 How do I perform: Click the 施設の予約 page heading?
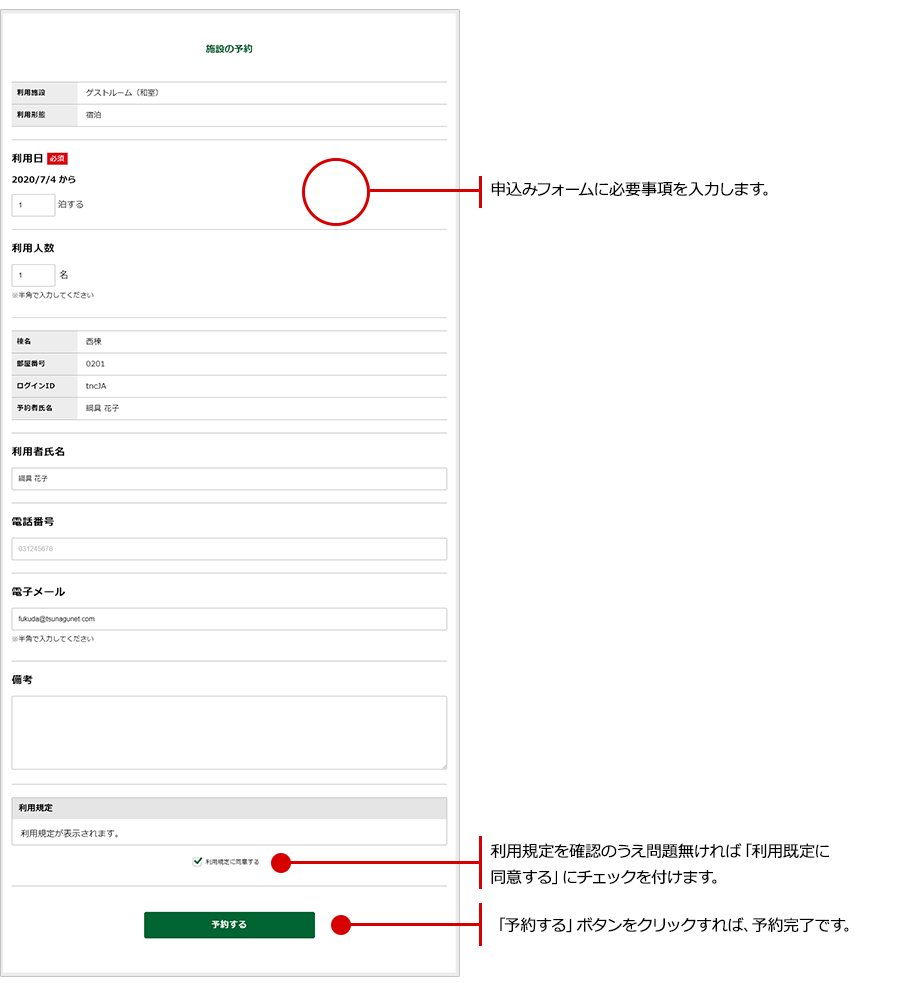(x=229, y=49)
